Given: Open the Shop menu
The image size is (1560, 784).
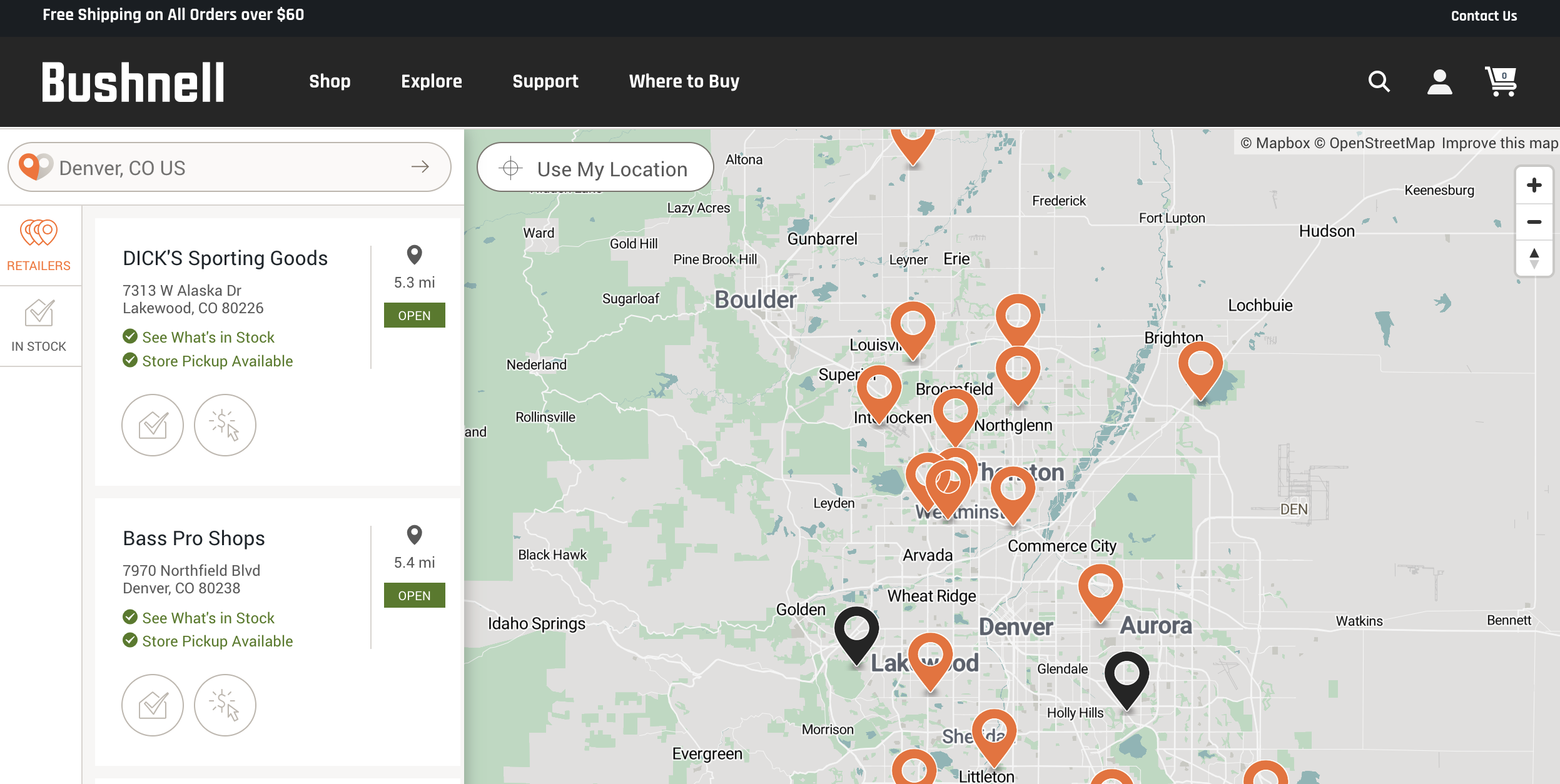Looking at the screenshot, I should pyautogui.click(x=330, y=81).
